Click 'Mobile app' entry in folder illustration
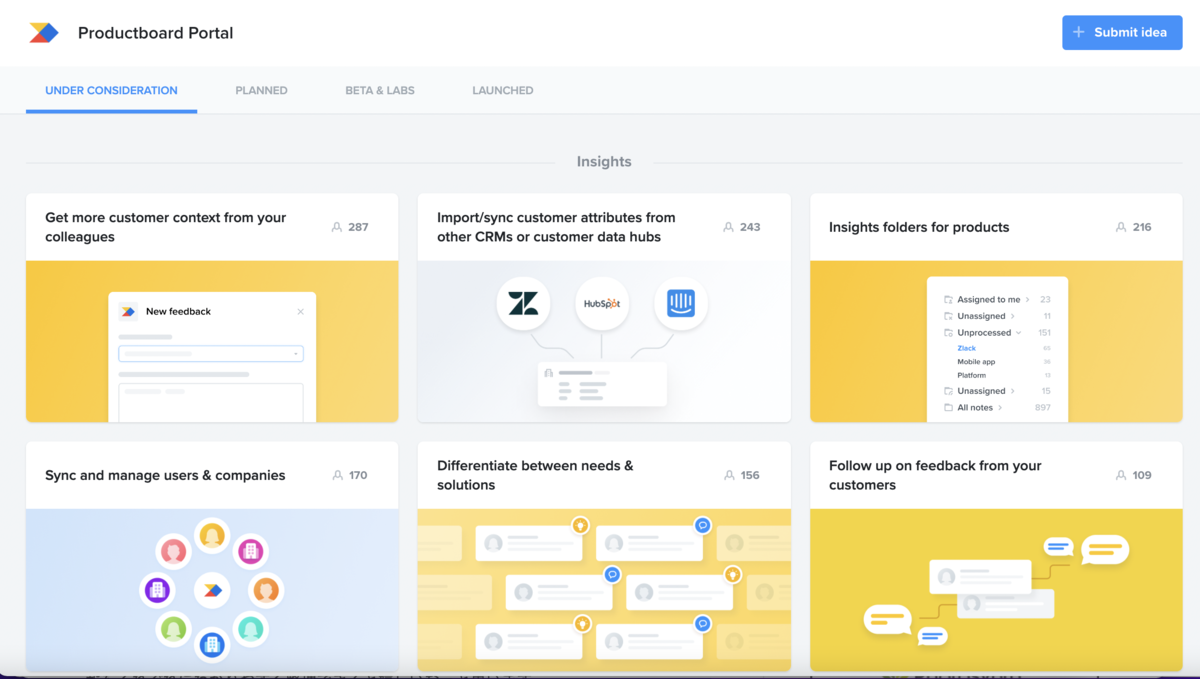 tap(976, 362)
